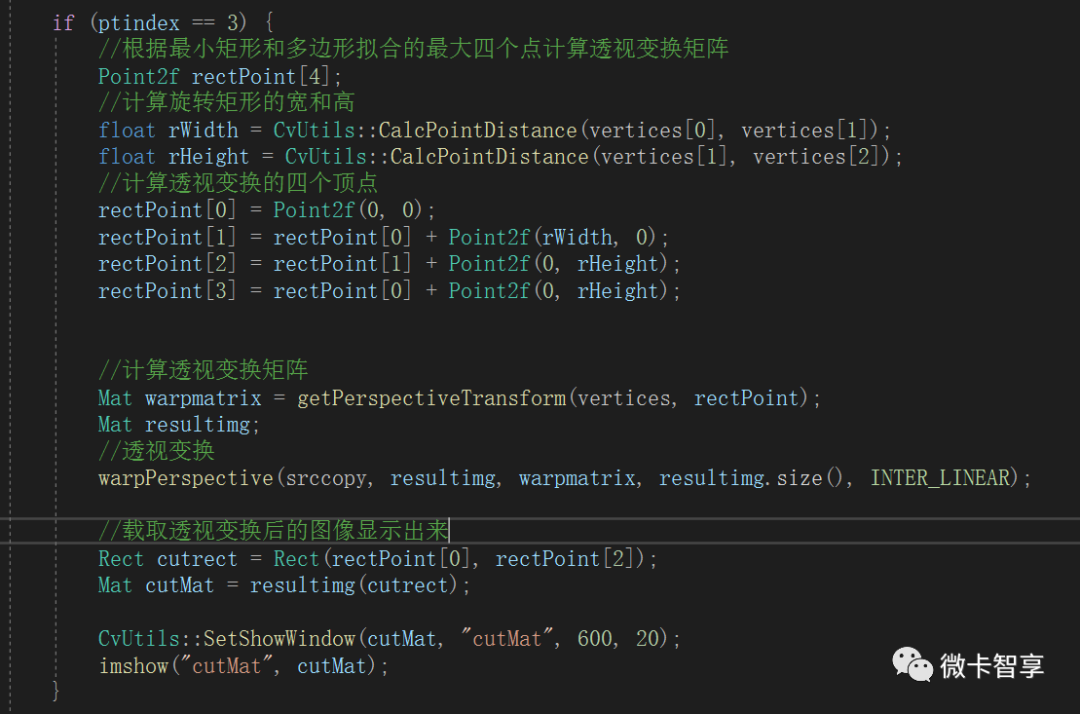This screenshot has height=714, width=1080.
Task: Click the Rect type before cutrect
Action: tap(121, 558)
